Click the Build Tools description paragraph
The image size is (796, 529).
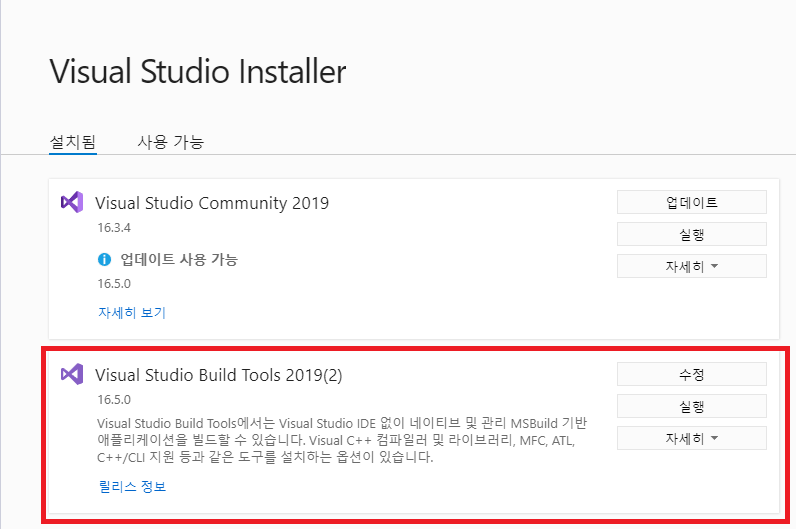coord(342,440)
